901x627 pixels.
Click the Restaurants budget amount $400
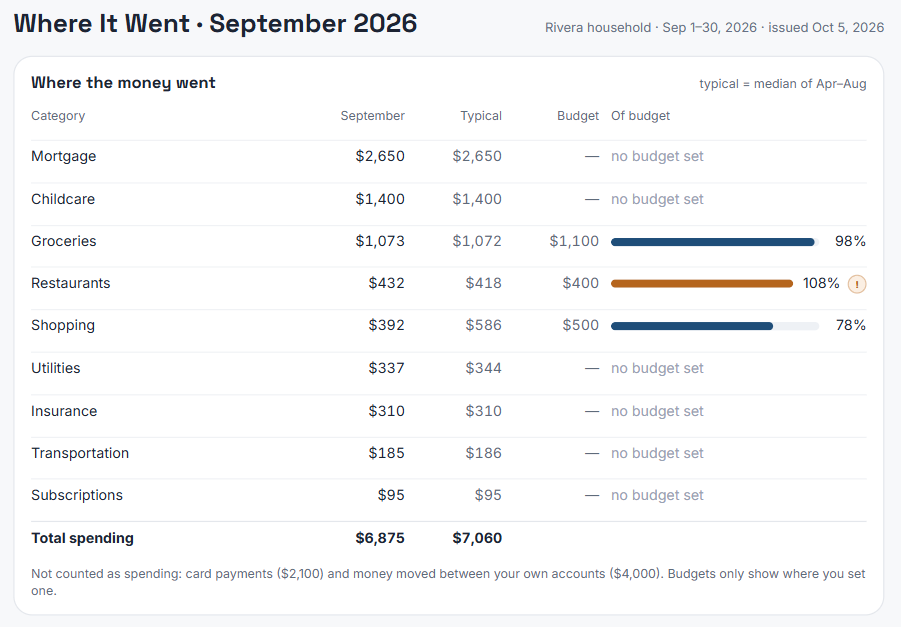click(x=580, y=283)
